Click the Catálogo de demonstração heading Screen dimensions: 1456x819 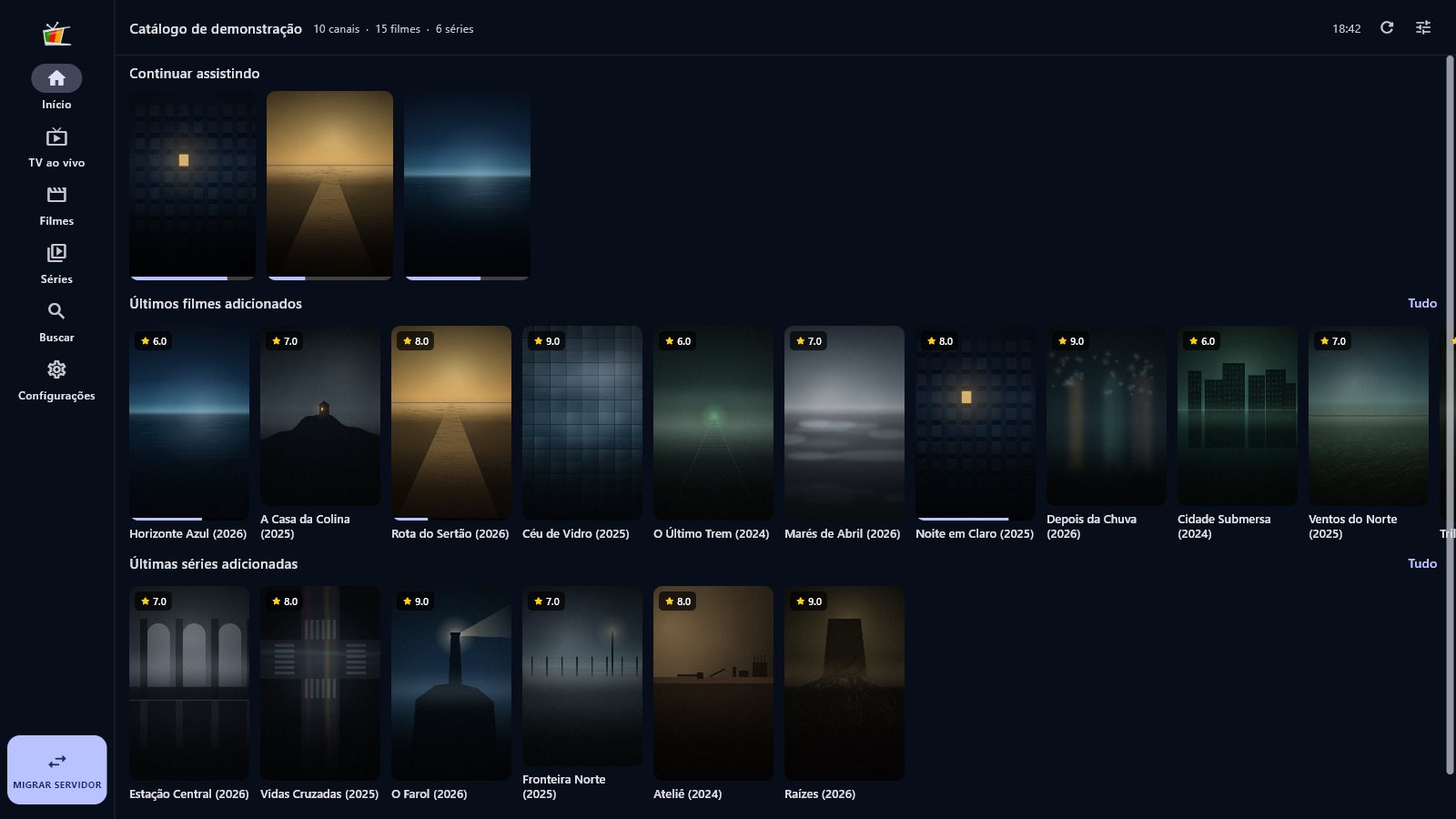click(x=216, y=29)
